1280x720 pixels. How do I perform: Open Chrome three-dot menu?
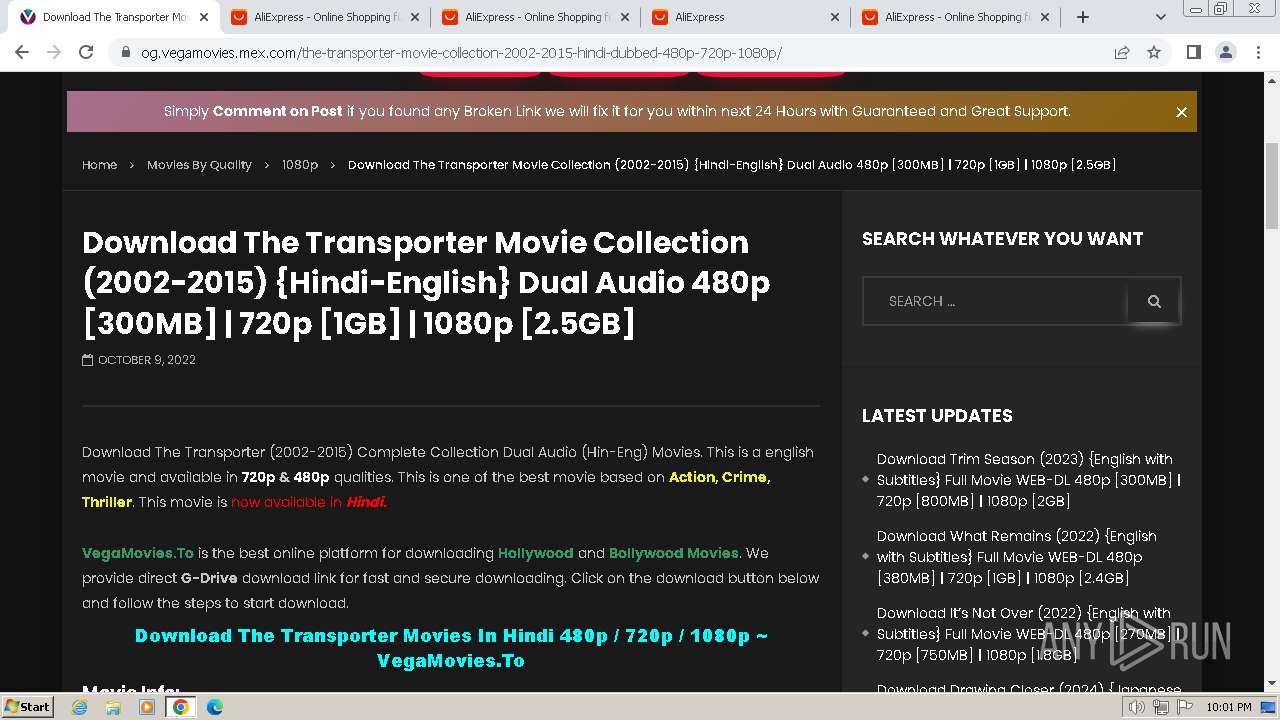pyautogui.click(x=1258, y=52)
